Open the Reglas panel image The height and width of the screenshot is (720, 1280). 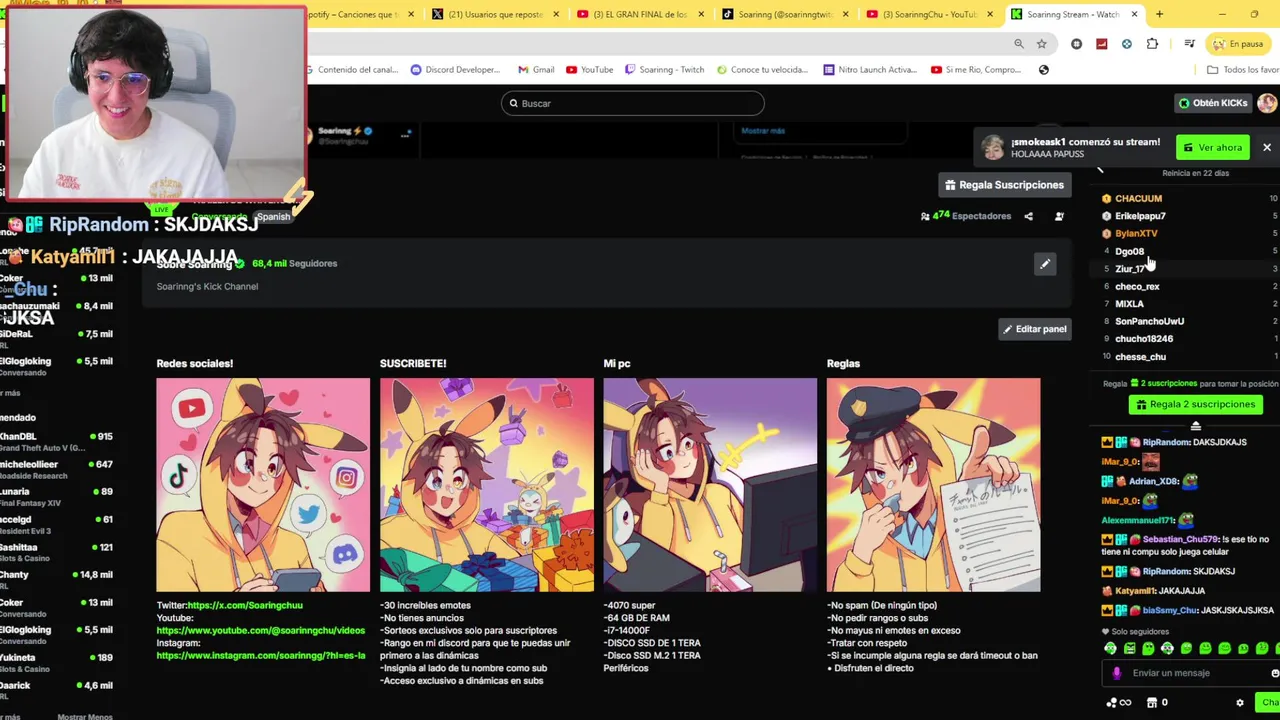(x=934, y=485)
